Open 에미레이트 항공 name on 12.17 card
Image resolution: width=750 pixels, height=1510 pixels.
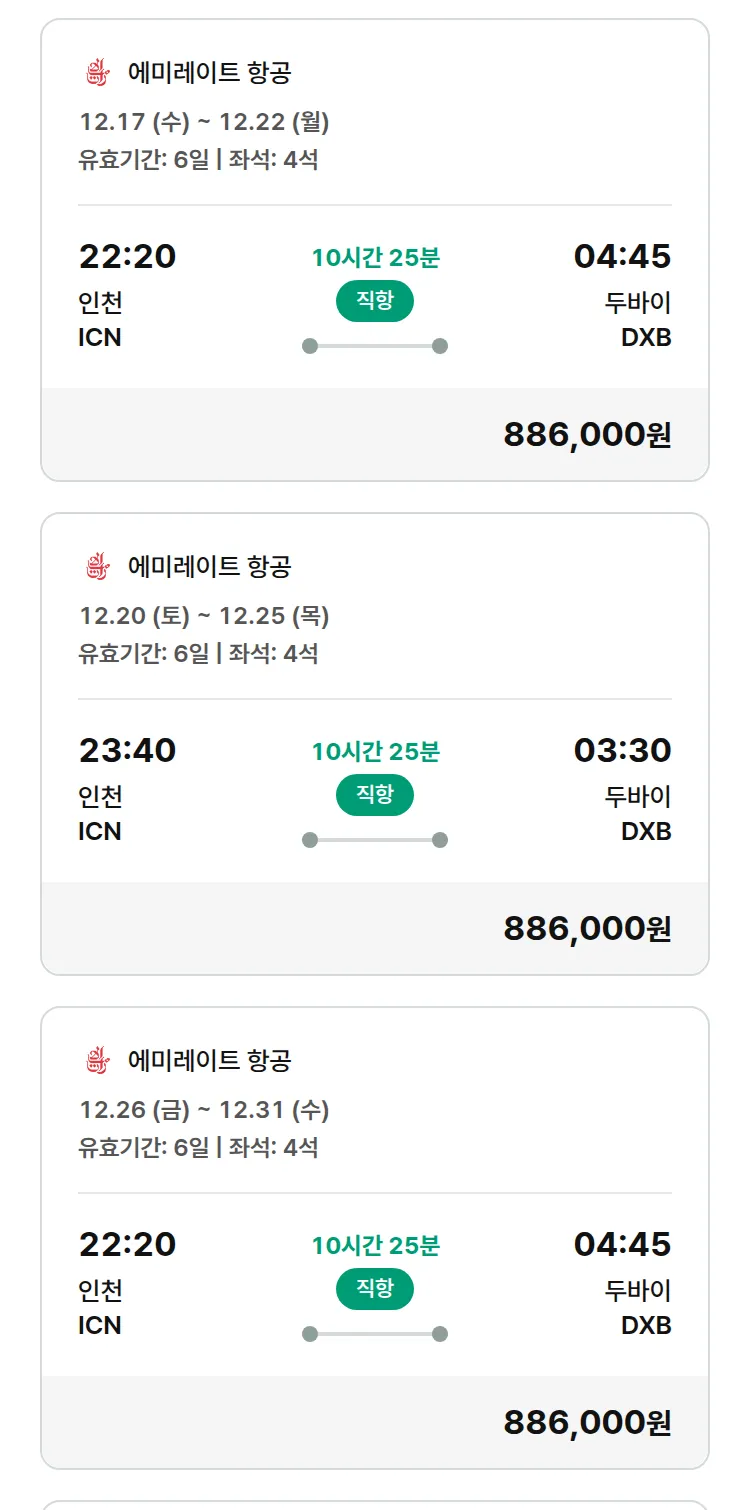tap(210, 73)
